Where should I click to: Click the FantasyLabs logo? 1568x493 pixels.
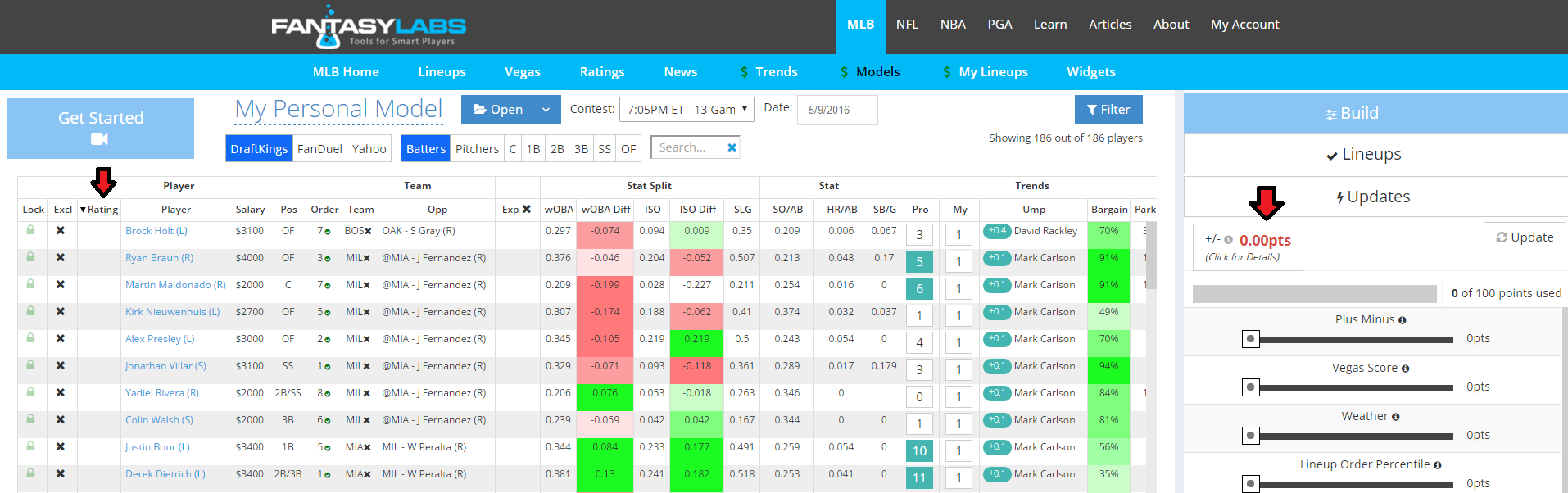point(369,26)
